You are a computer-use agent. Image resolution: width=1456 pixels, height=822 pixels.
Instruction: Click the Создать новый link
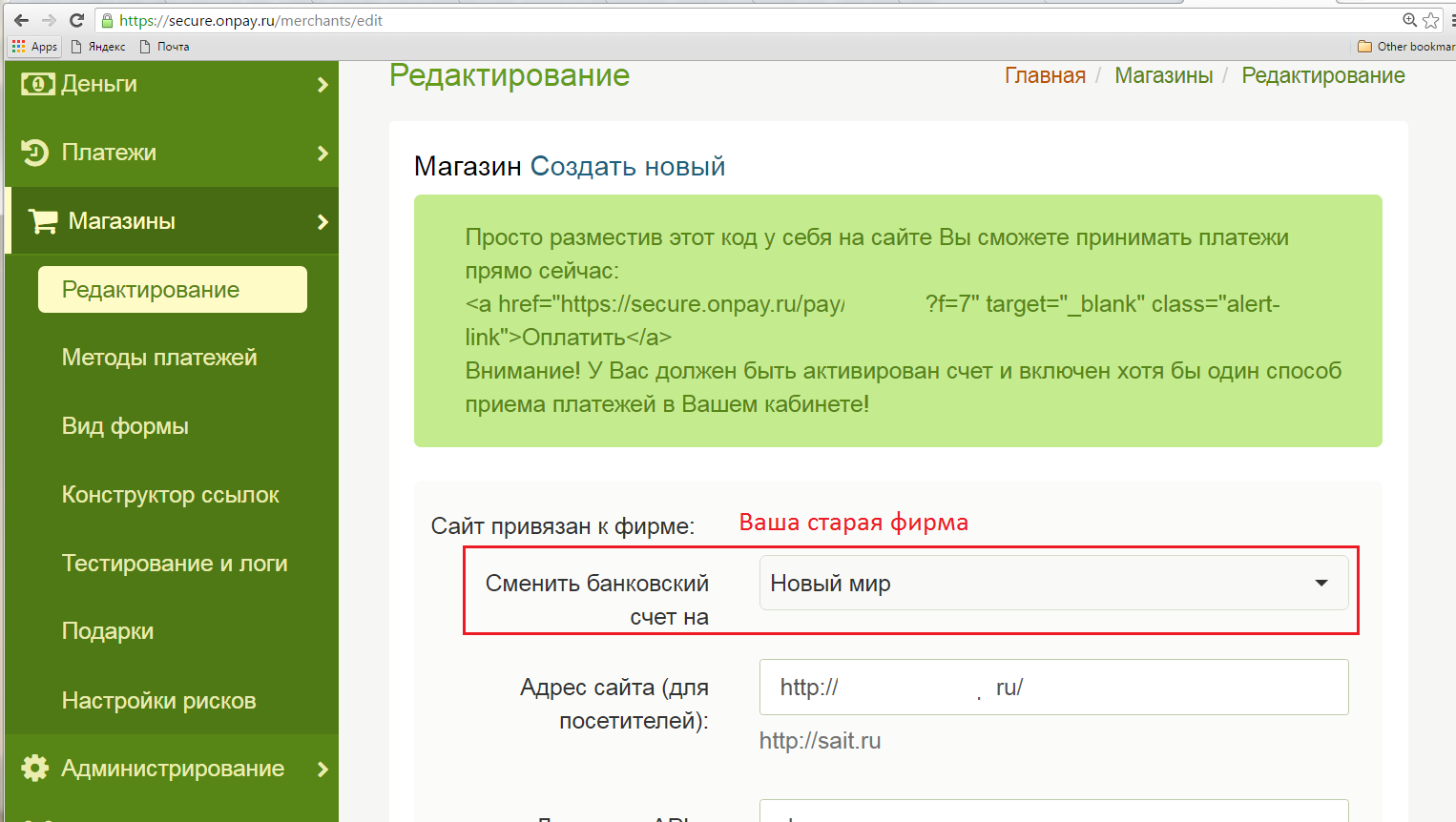627,166
